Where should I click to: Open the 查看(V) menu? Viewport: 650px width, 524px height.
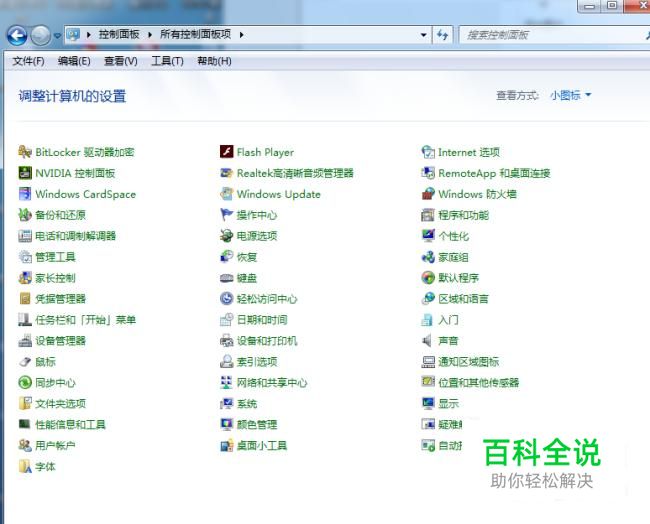(x=121, y=61)
